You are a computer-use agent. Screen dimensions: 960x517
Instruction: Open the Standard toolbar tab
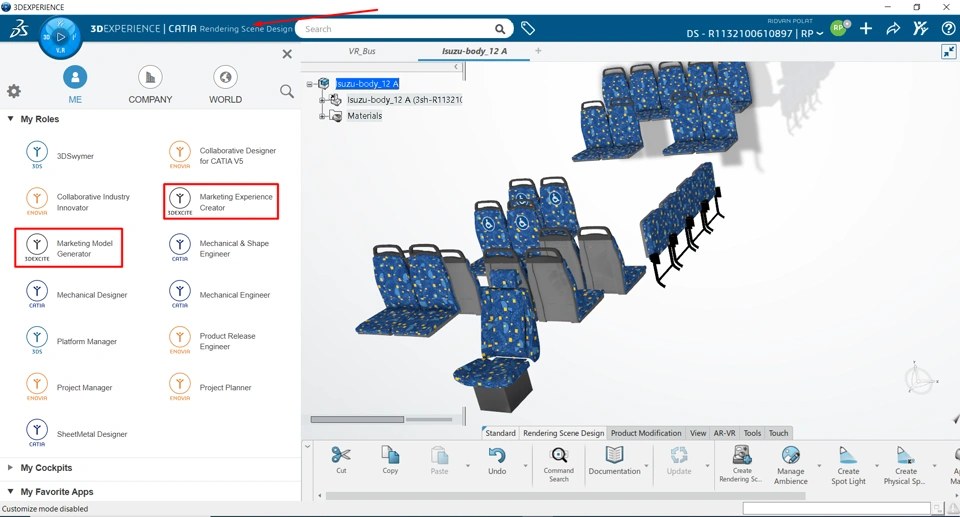point(500,433)
